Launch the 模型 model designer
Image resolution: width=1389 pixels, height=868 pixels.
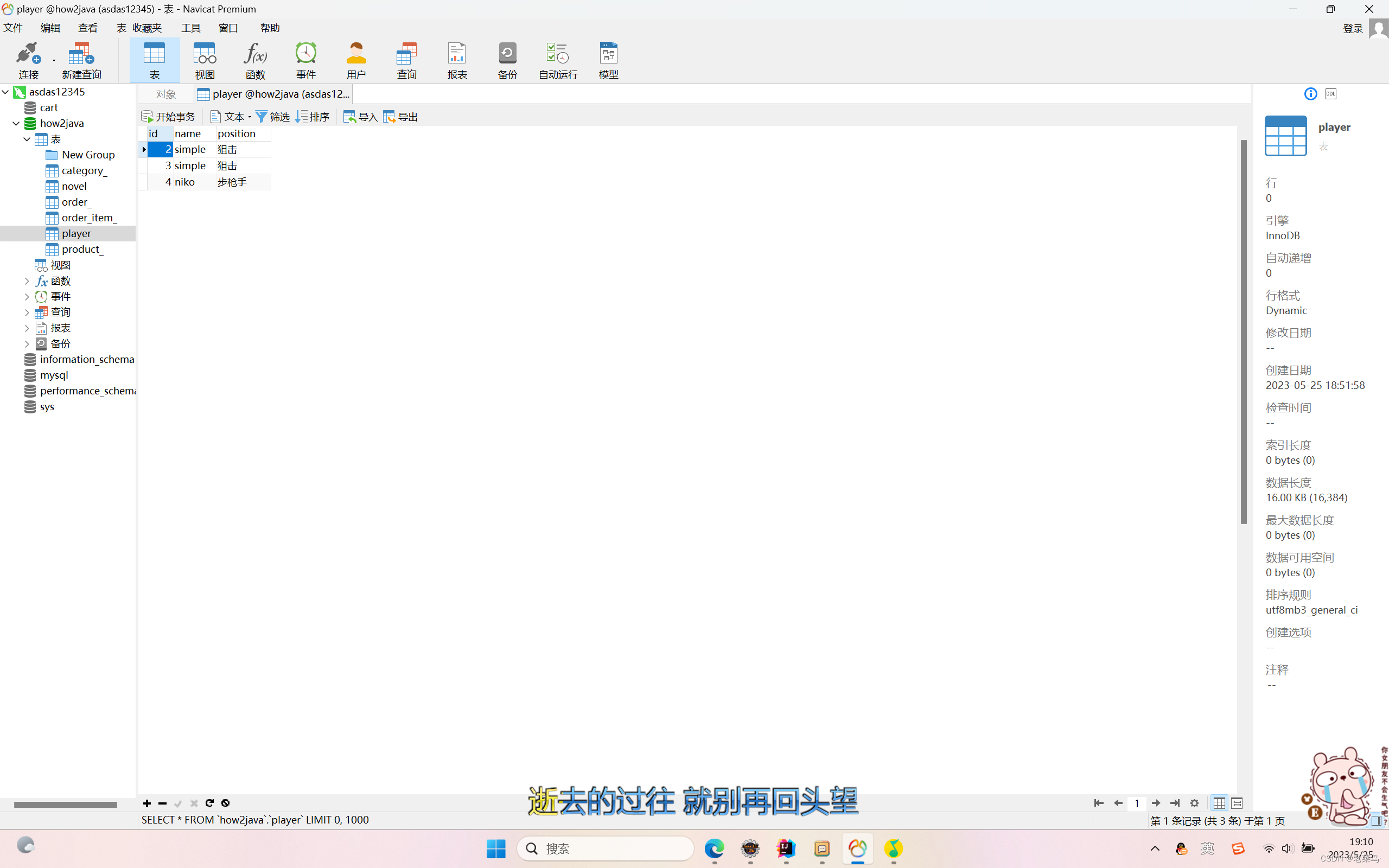coord(608,59)
